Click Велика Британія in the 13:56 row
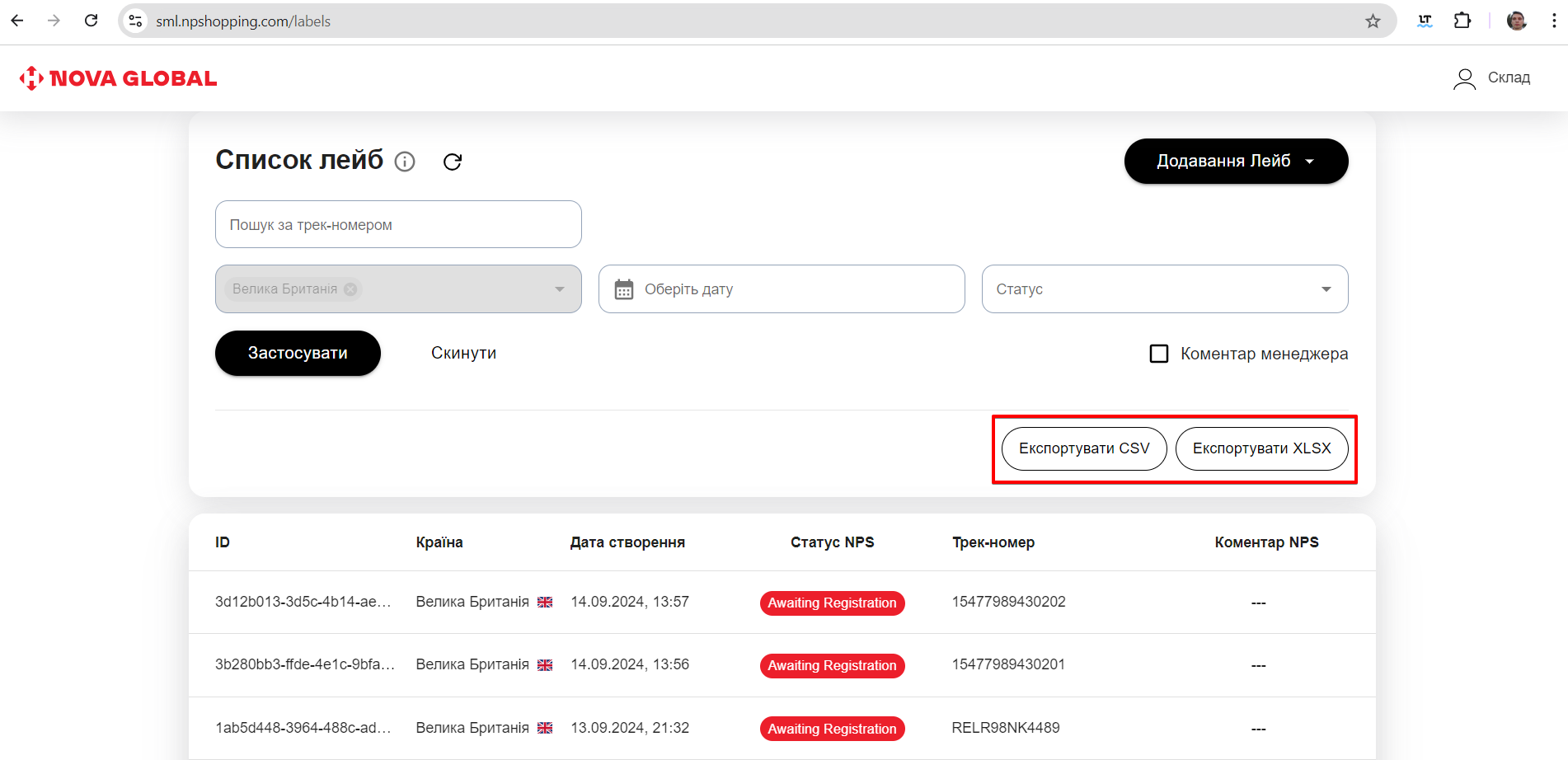 click(472, 664)
